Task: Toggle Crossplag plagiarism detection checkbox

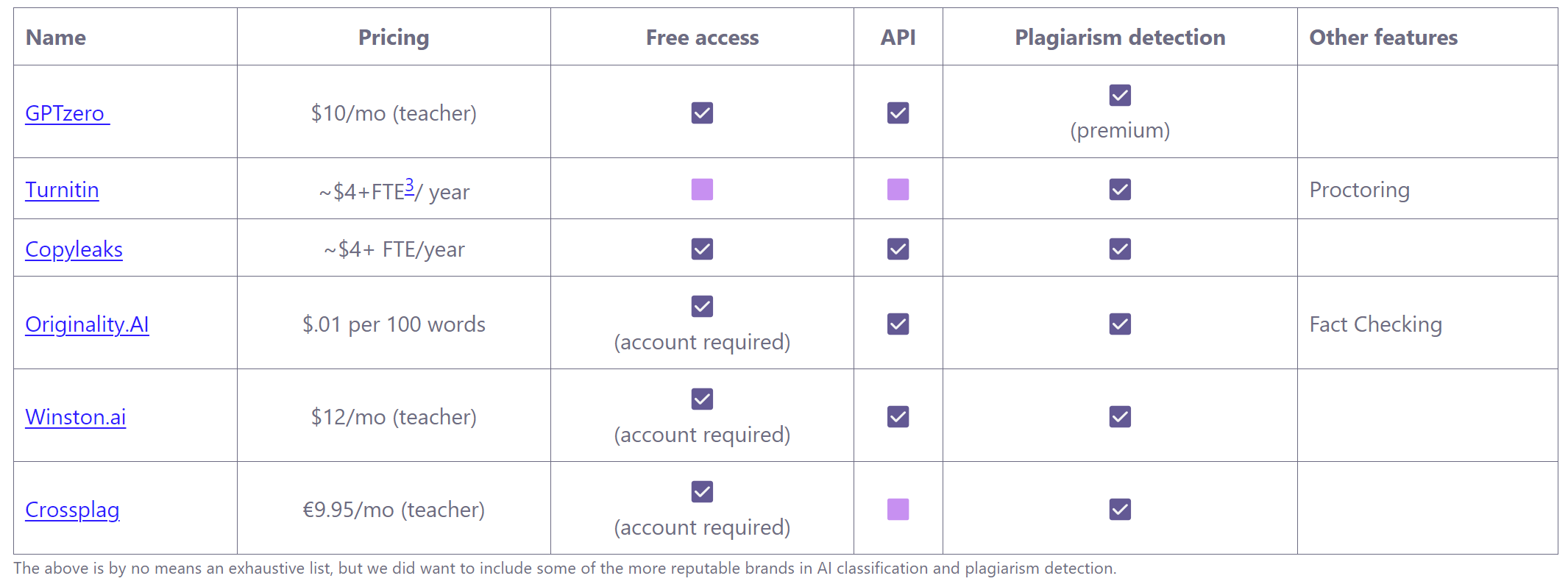Action: pos(1120,509)
